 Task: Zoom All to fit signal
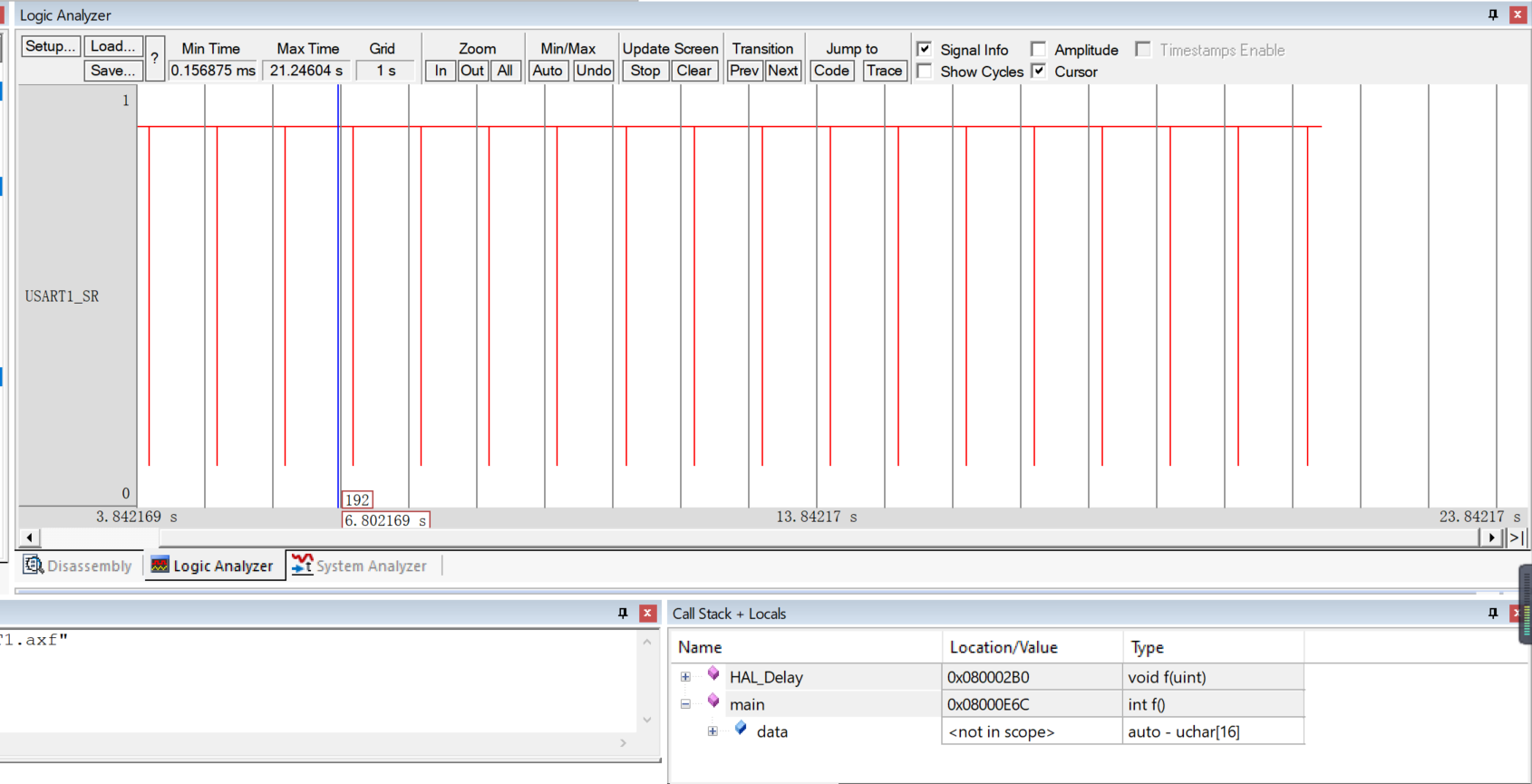[x=505, y=71]
